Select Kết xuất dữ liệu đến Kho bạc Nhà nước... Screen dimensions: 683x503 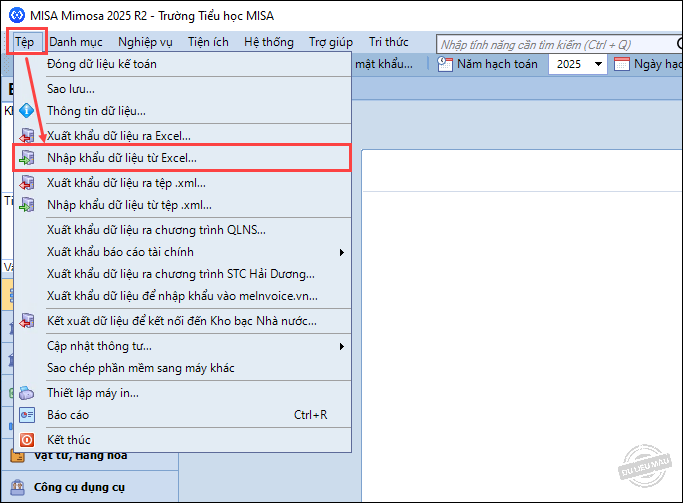[x=182, y=321]
